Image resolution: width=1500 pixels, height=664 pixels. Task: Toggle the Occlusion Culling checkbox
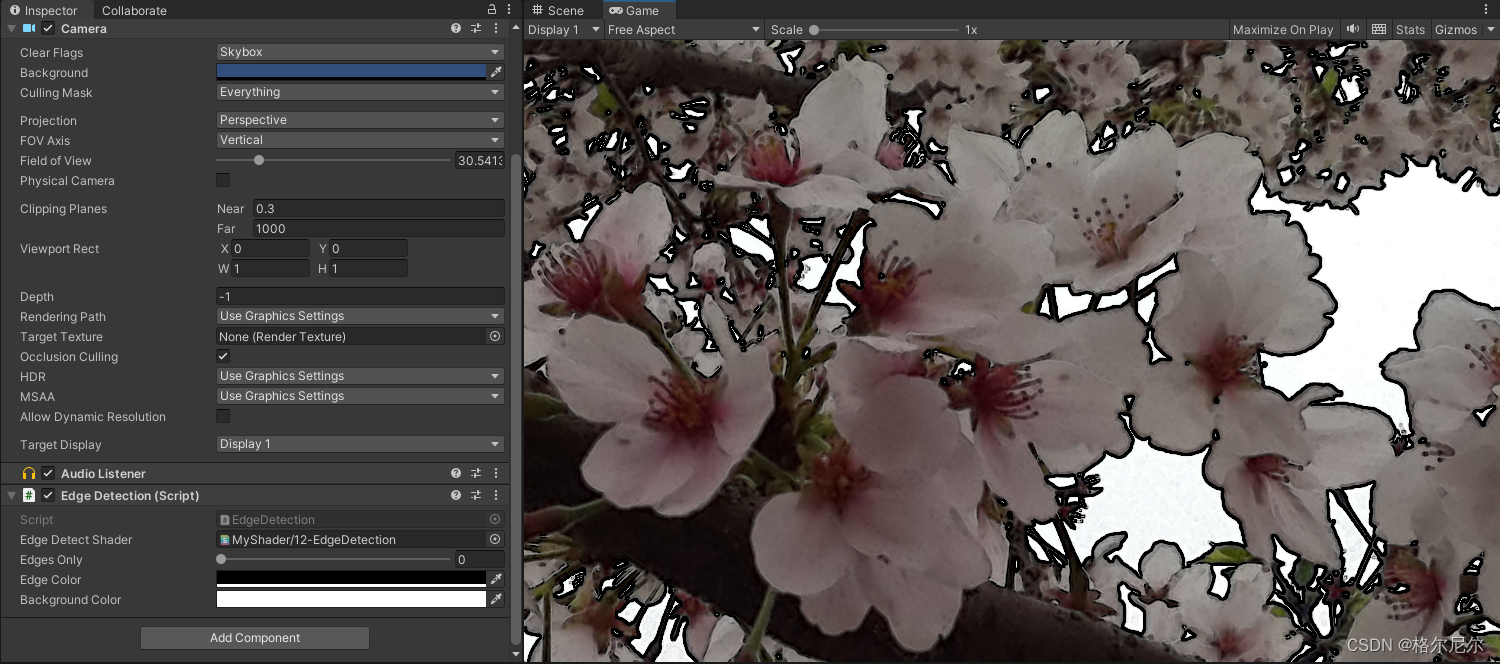click(222, 356)
